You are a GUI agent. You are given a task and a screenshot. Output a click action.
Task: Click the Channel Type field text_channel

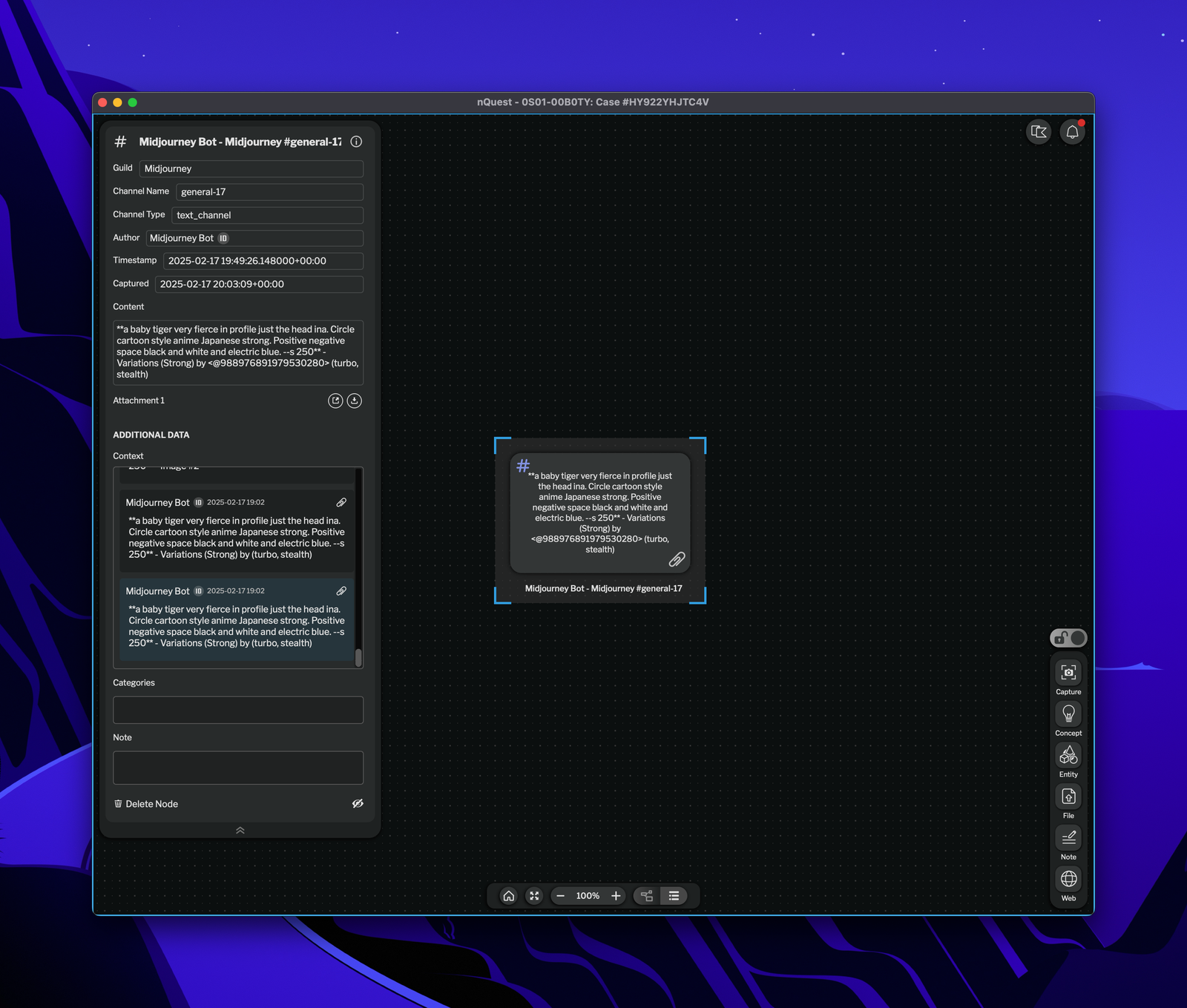267,215
